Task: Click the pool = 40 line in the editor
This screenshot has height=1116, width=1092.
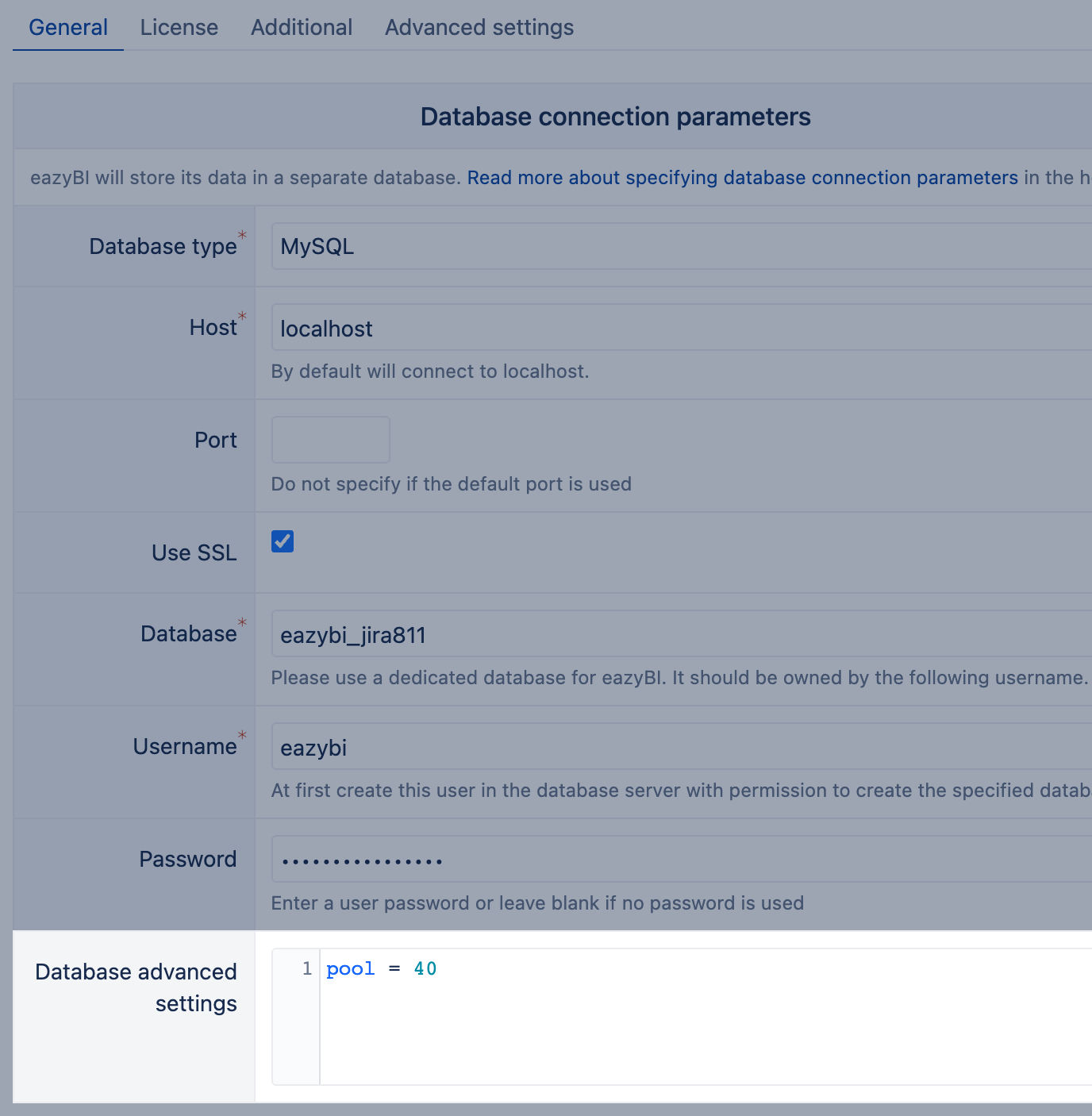Action: 382,969
